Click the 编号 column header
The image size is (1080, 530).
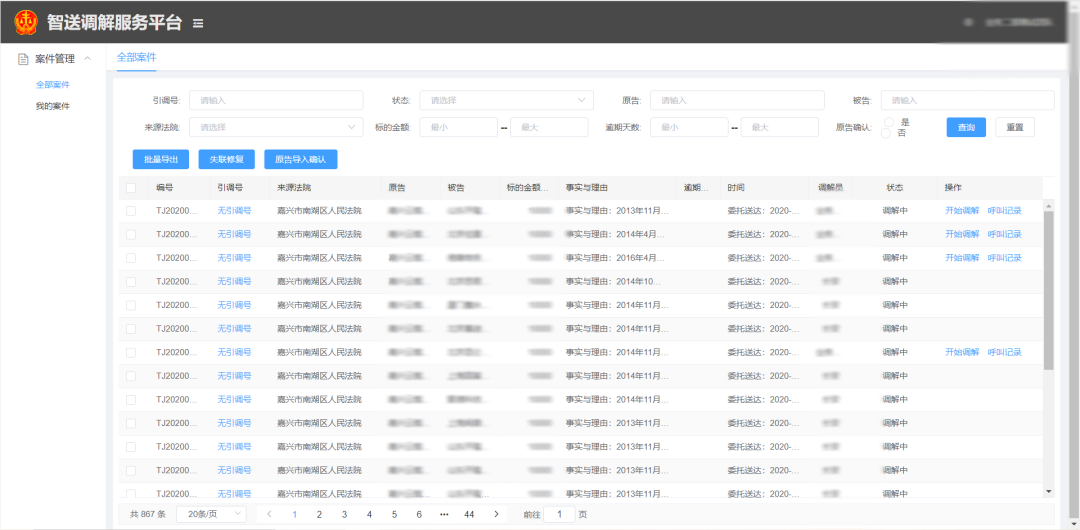pos(164,187)
